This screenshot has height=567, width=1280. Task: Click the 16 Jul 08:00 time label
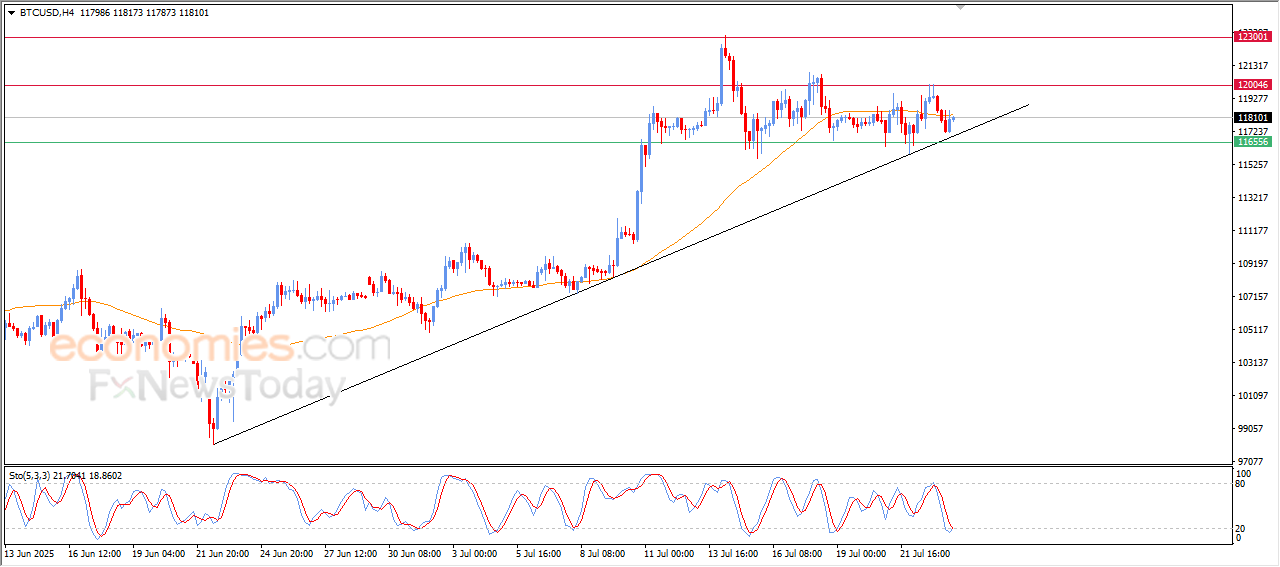[798, 552]
